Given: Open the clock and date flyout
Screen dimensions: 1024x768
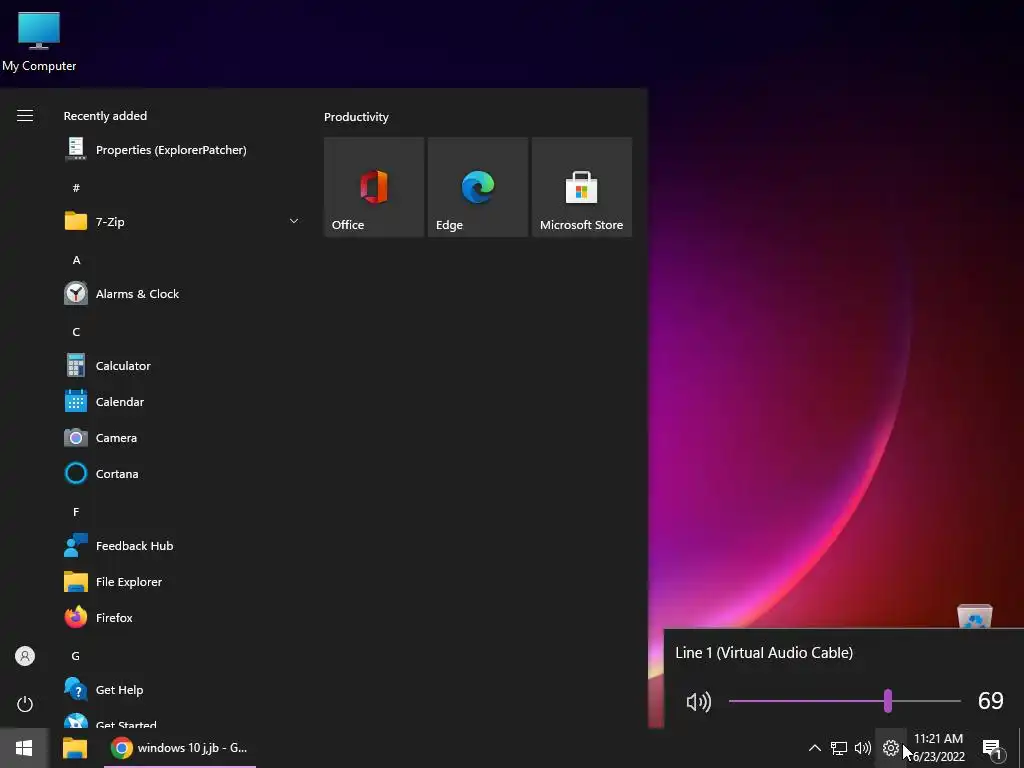Looking at the screenshot, I should (x=938, y=748).
